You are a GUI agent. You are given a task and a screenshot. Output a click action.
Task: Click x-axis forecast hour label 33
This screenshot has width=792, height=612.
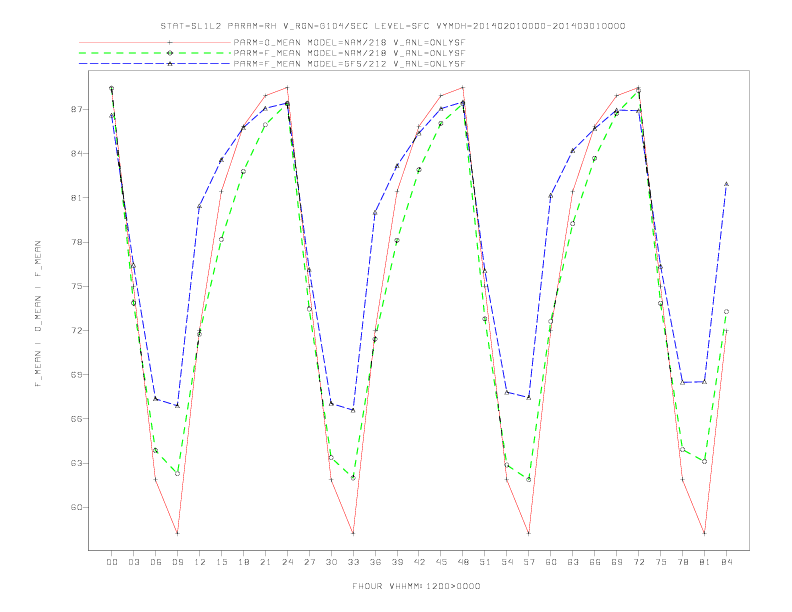353,562
